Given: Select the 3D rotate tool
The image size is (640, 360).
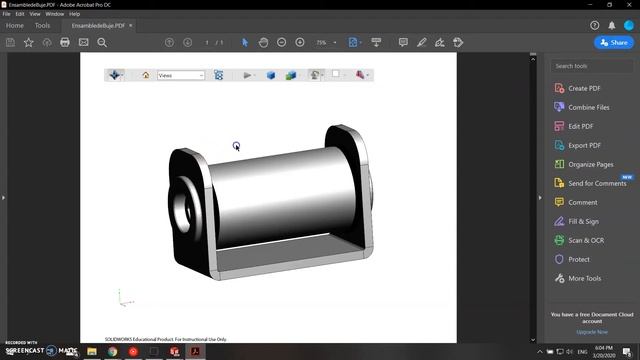Looking at the screenshot, I should pos(115,75).
